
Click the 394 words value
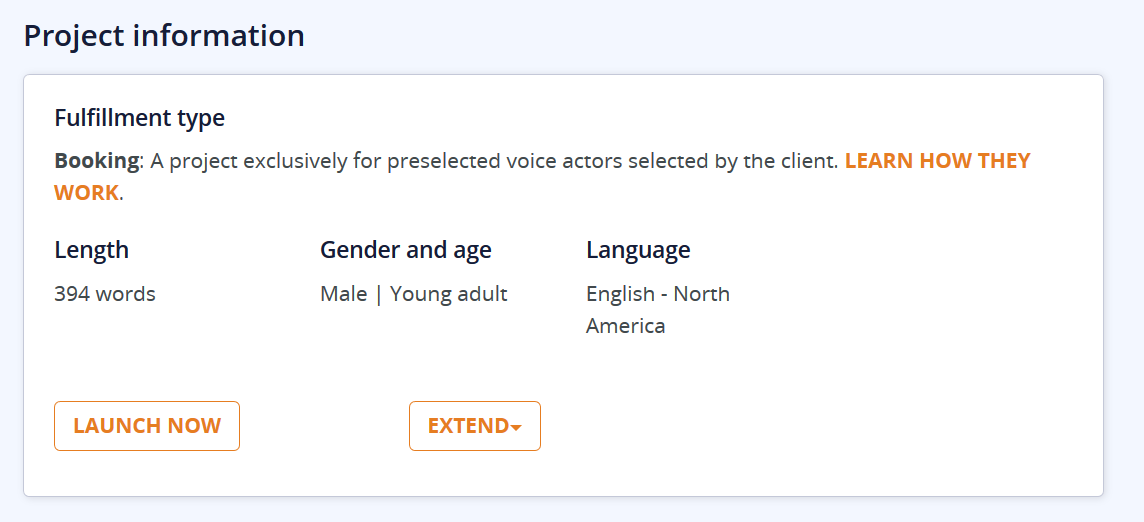[105, 294]
